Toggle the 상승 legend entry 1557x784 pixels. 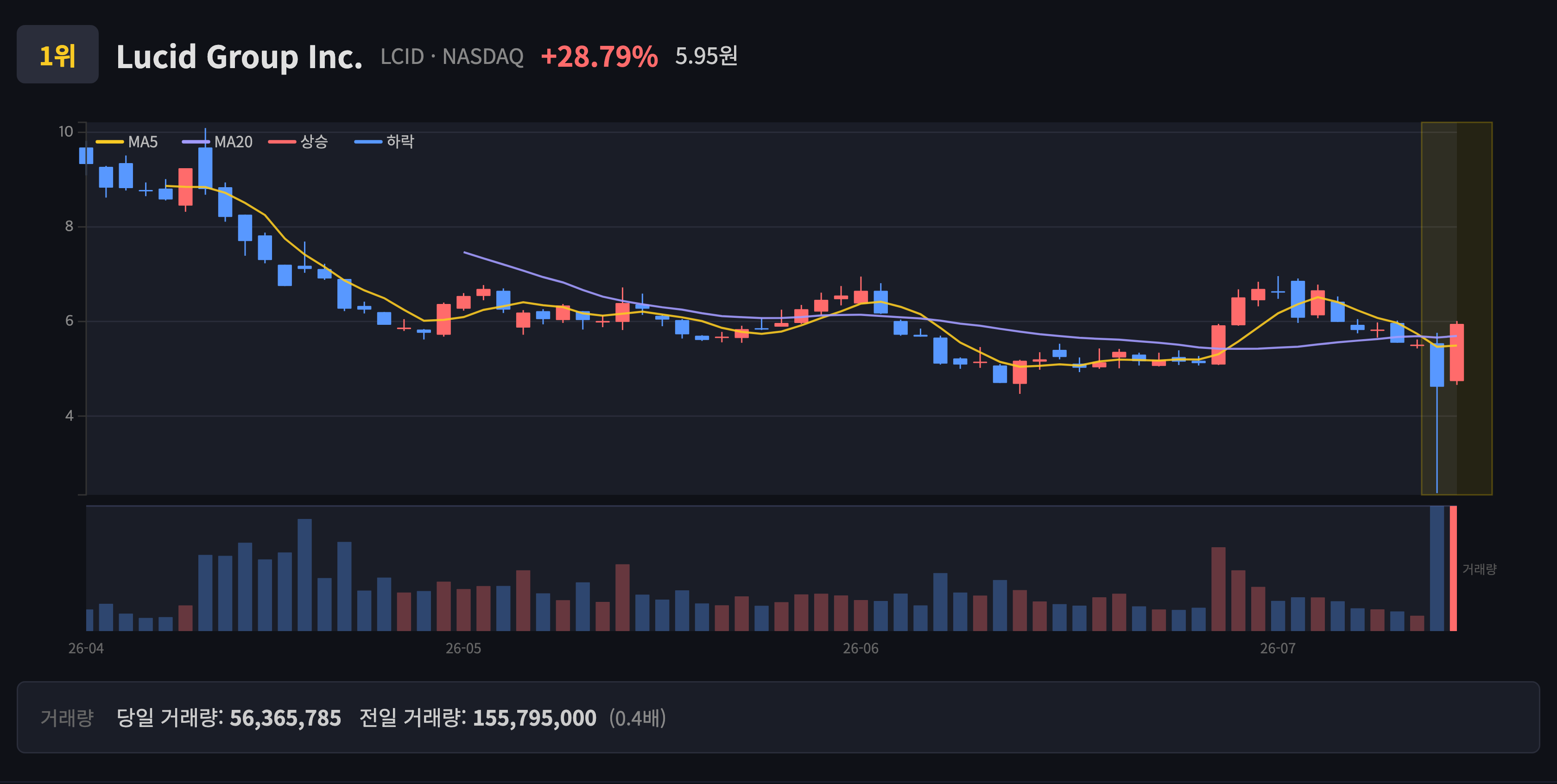[298, 142]
